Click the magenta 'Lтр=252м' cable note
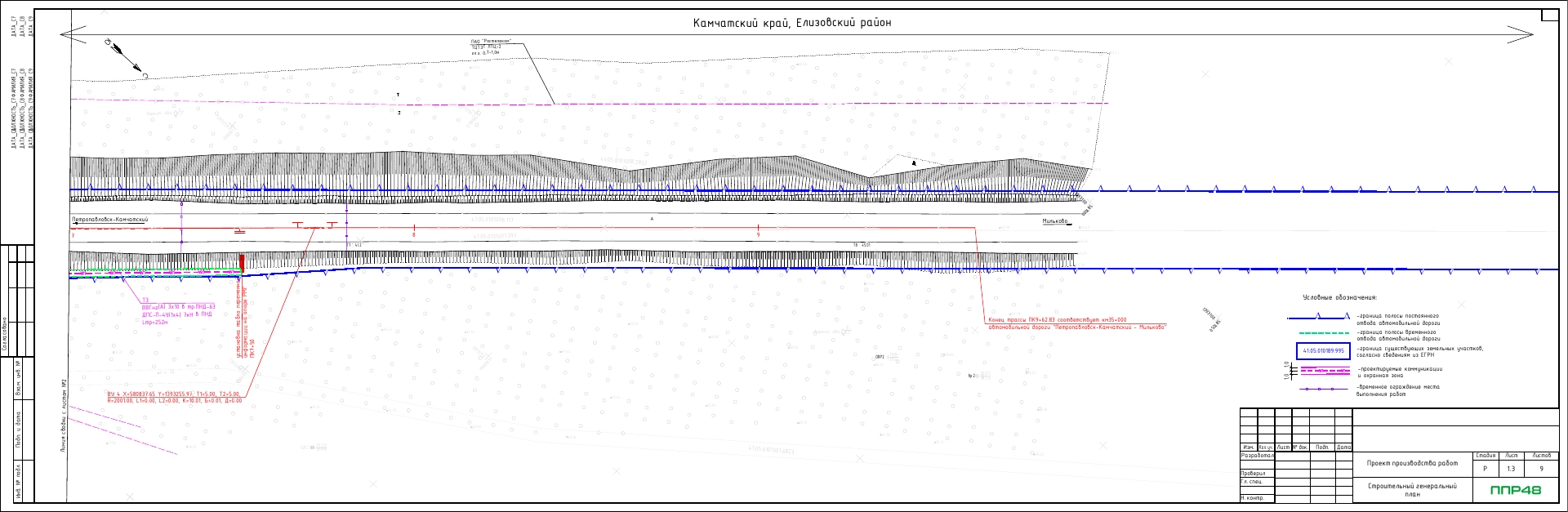This screenshot has width=1568, height=512. 154,323
